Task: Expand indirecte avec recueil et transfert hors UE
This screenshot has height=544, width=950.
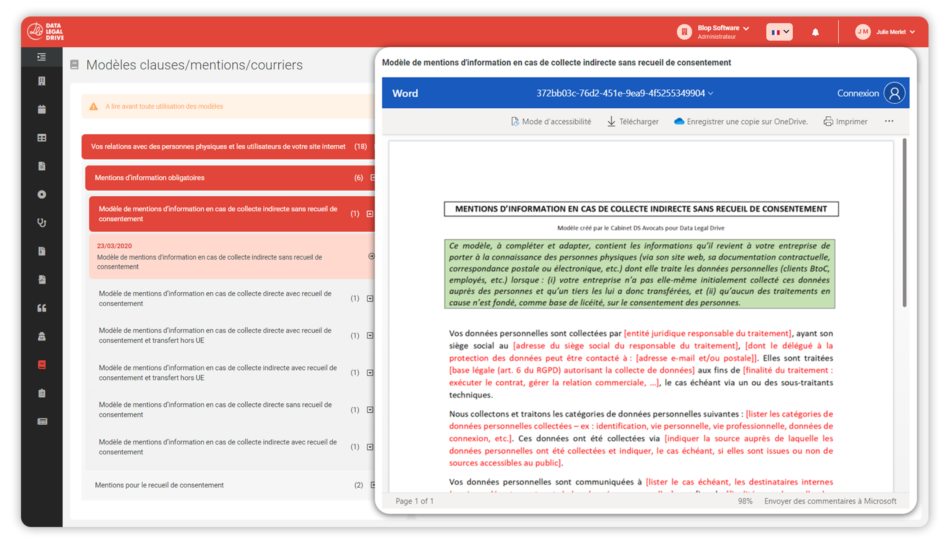Action: [370, 373]
